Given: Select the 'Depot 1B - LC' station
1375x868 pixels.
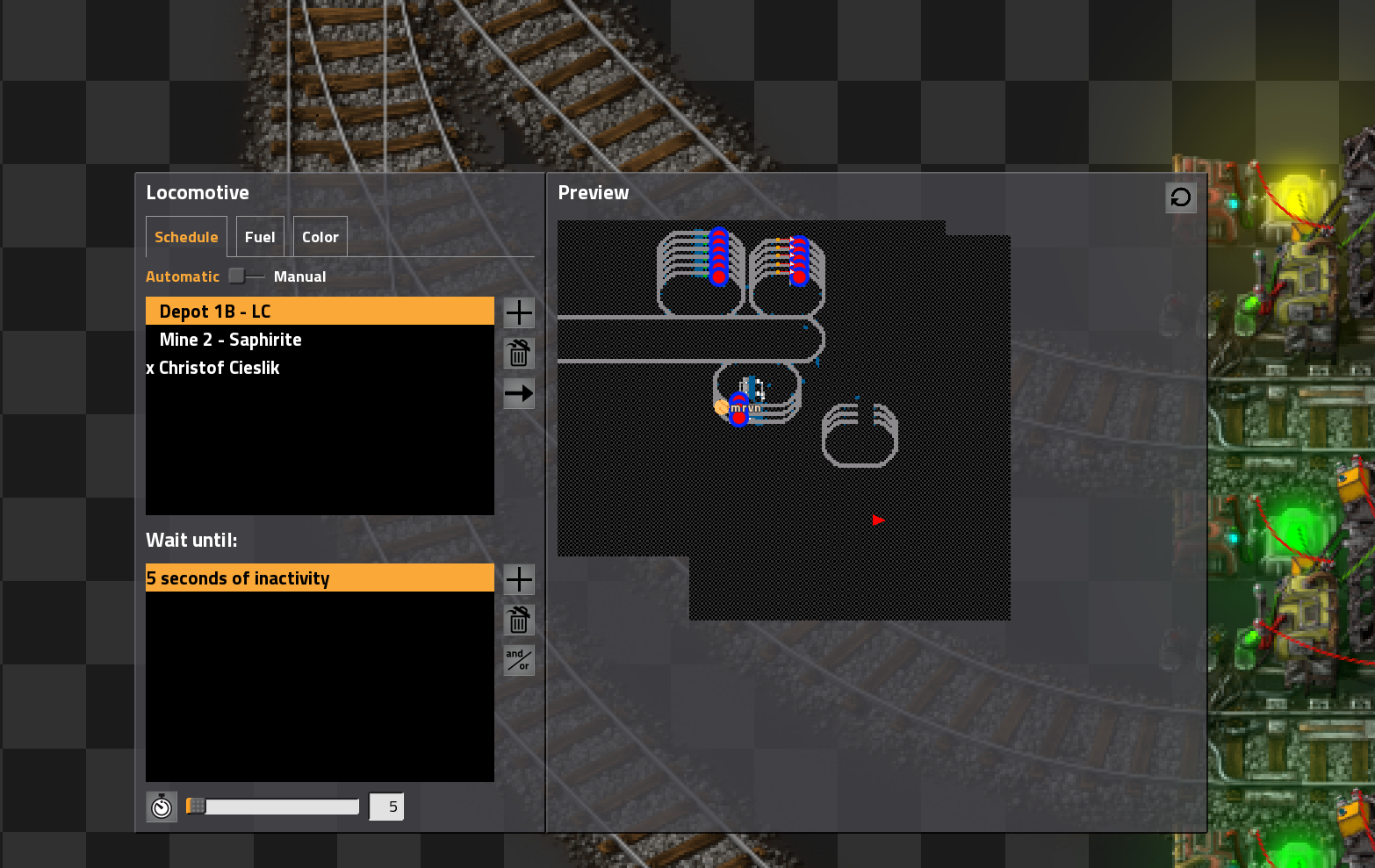Looking at the screenshot, I should tap(320, 312).
